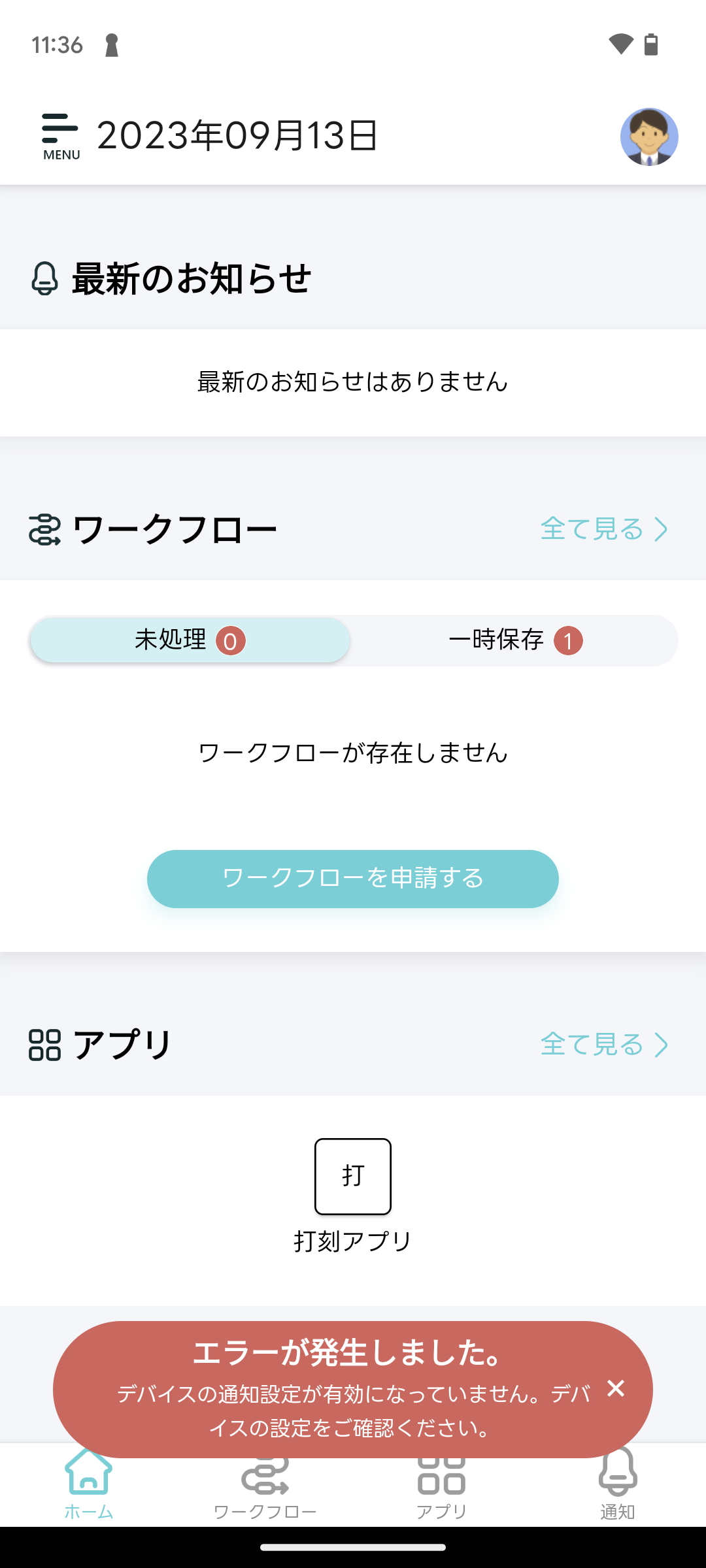Open the MENU hamburger icon
706x1568 pixels.
click(x=60, y=136)
